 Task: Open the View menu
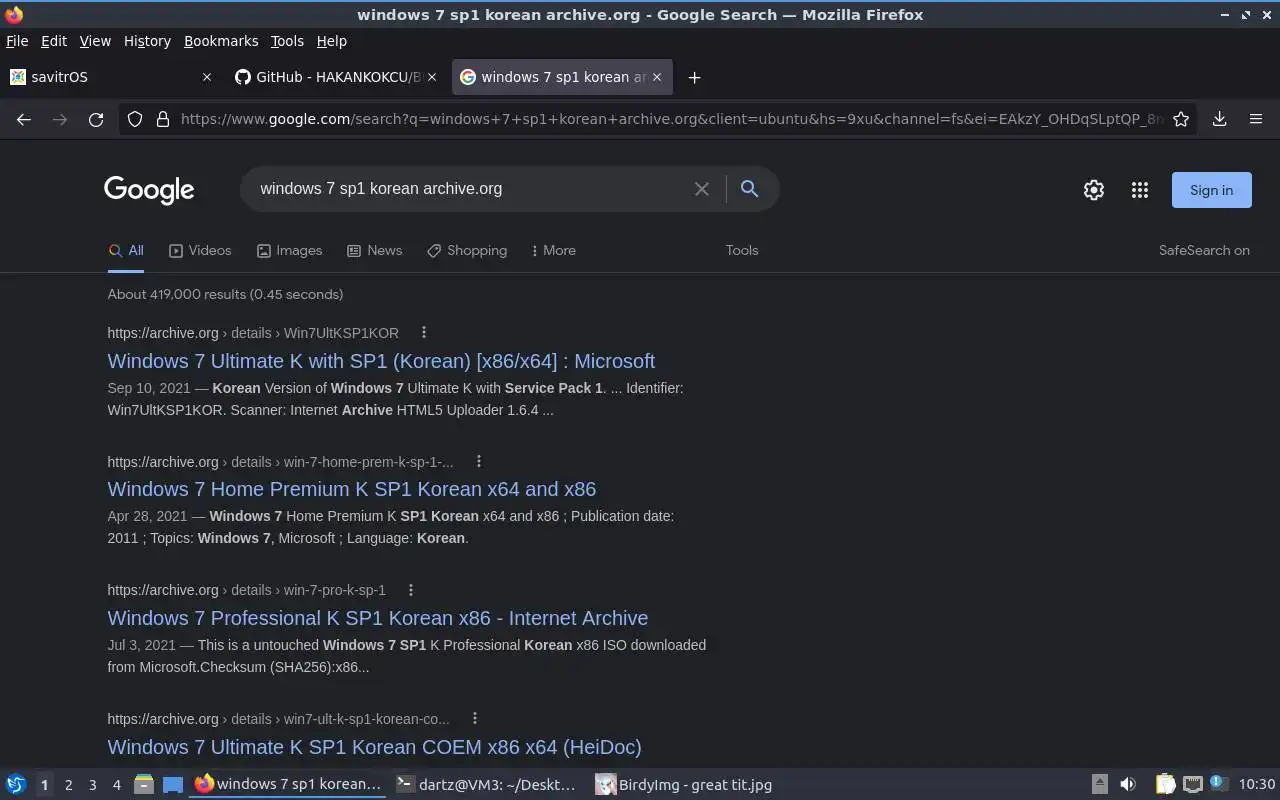pyautogui.click(x=95, y=41)
